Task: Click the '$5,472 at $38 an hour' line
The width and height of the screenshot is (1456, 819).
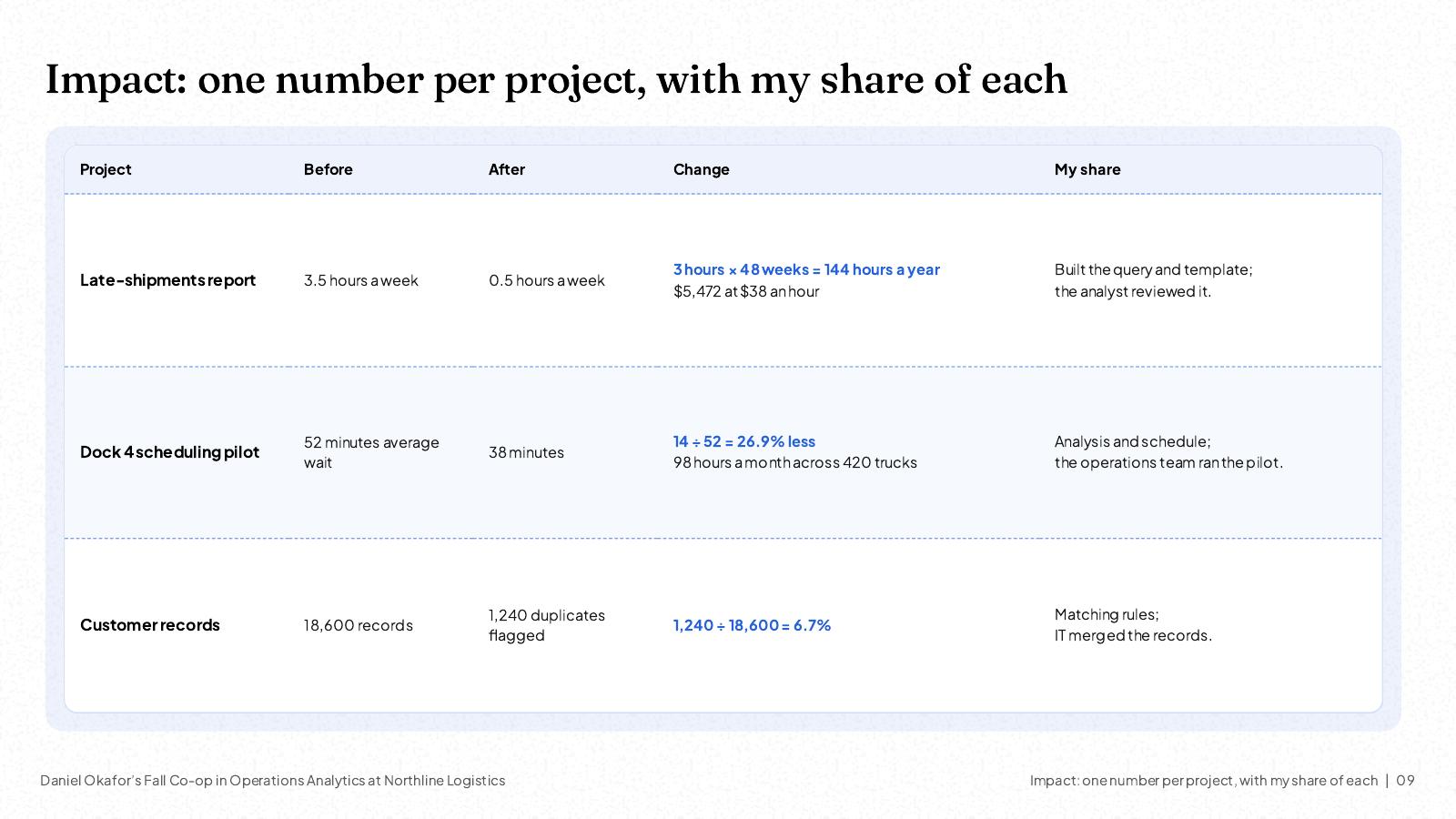Action: point(746,291)
